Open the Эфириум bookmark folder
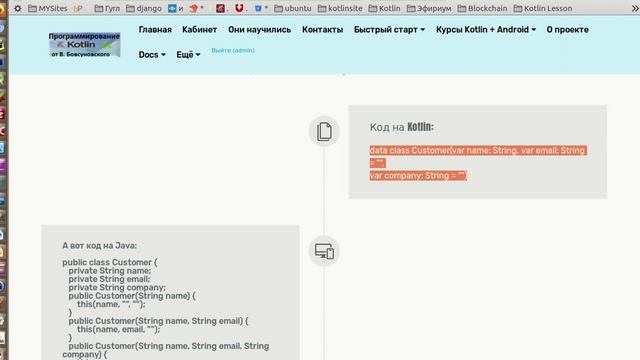Screen dimensions: 640x360 tap(429, 8)
